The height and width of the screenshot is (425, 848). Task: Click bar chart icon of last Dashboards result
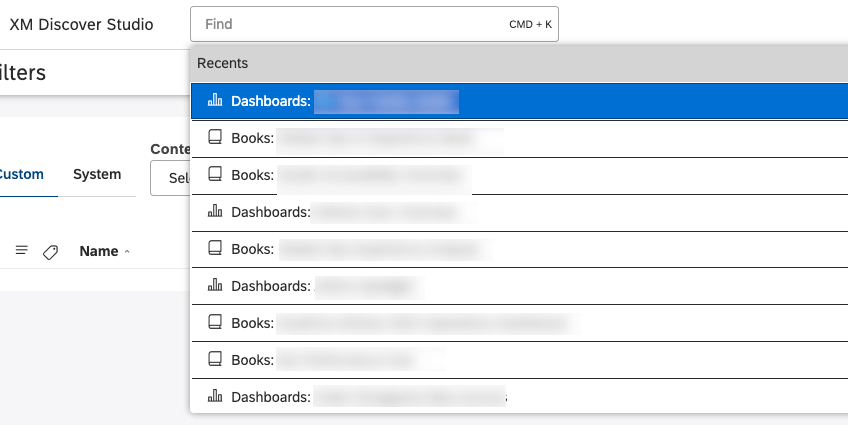[214, 397]
